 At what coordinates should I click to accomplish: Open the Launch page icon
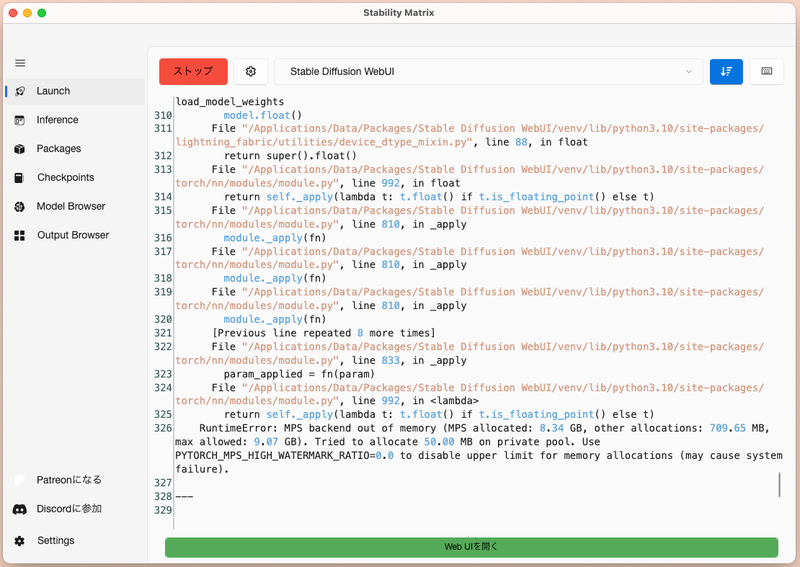click(20, 91)
